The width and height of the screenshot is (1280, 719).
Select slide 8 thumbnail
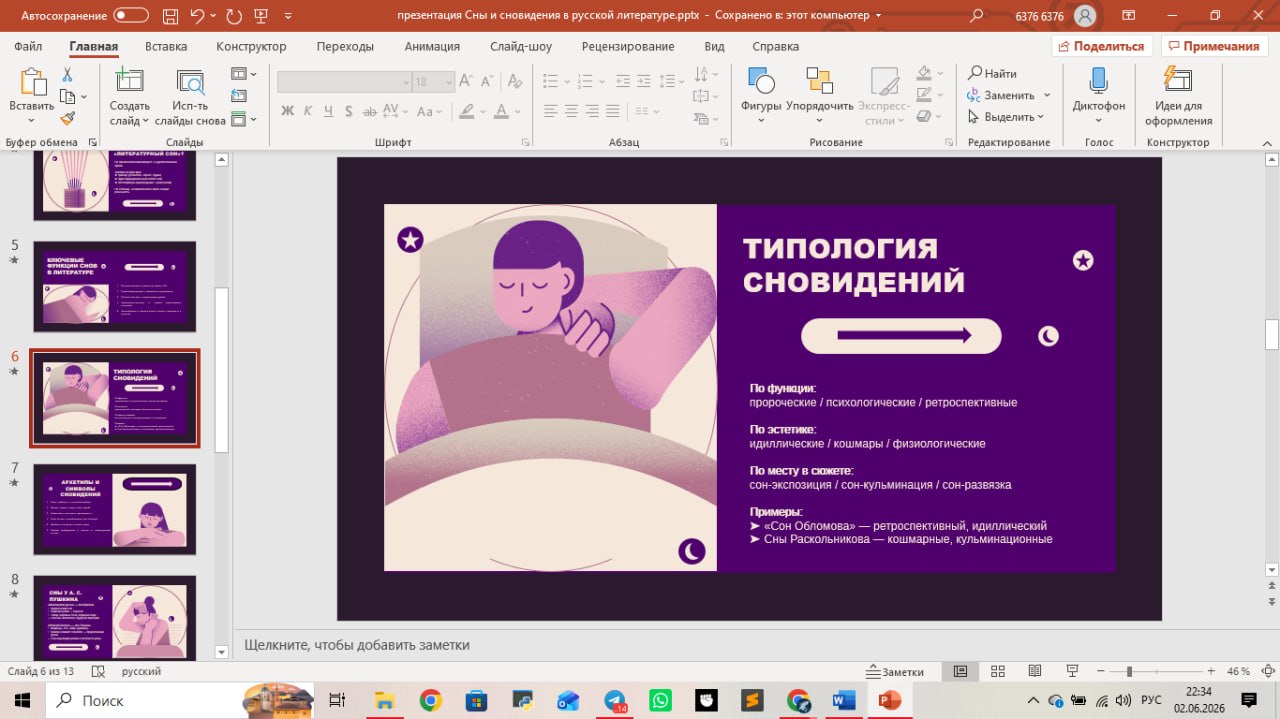click(115, 617)
